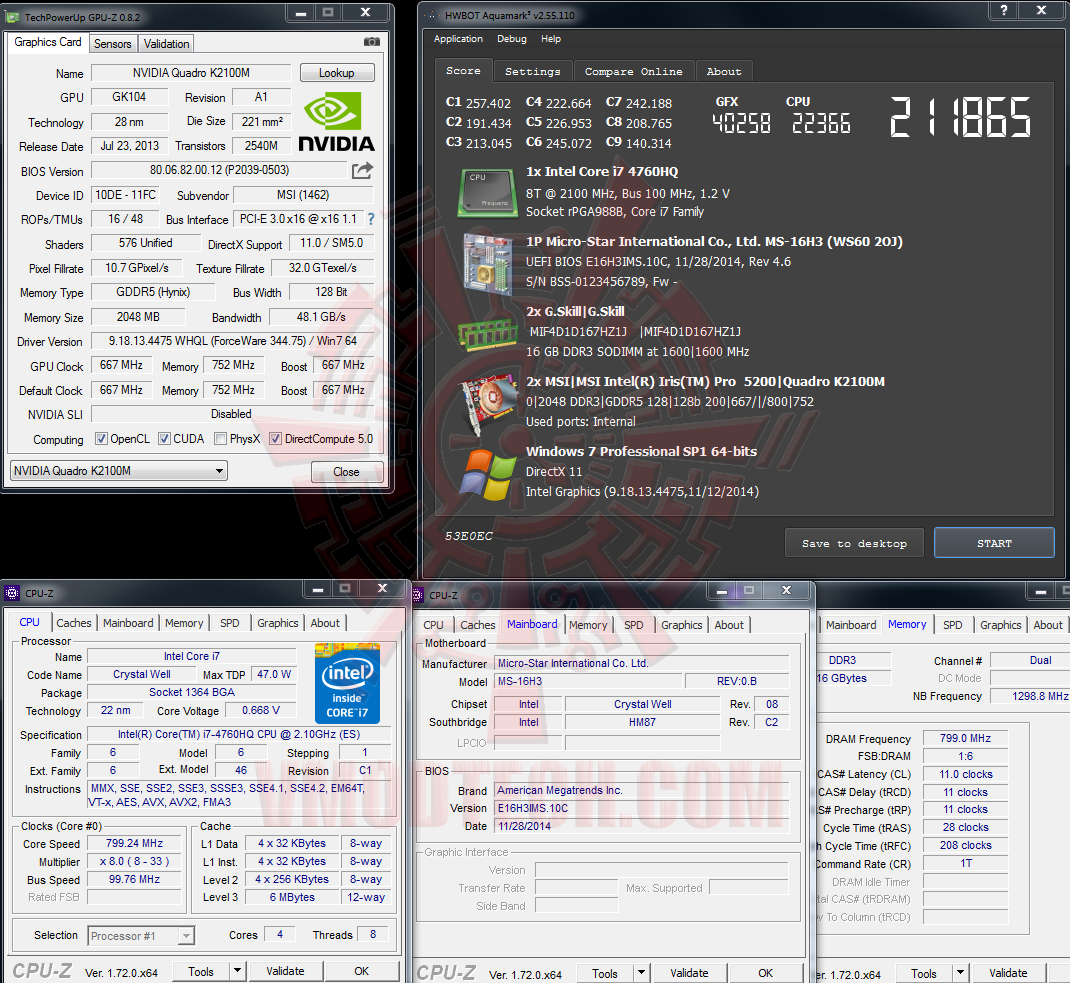Click Validate in left CPU-Z window
Image resolution: width=1070 pixels, height=983 pixels.
(x=285, y=971)
